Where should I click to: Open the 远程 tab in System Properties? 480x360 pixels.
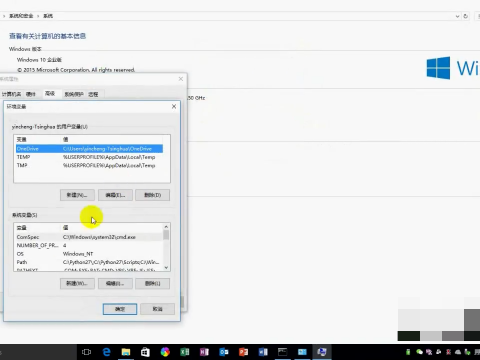(93, 94)
